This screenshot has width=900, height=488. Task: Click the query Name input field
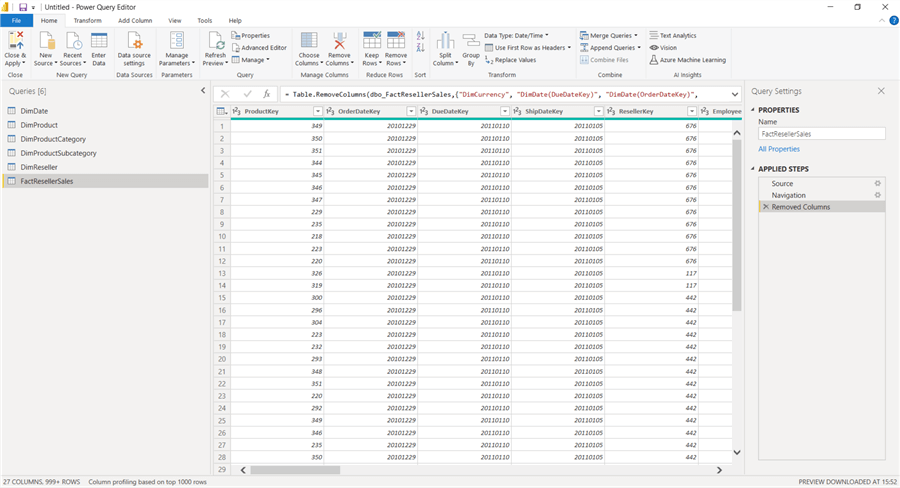pos(822,134)
